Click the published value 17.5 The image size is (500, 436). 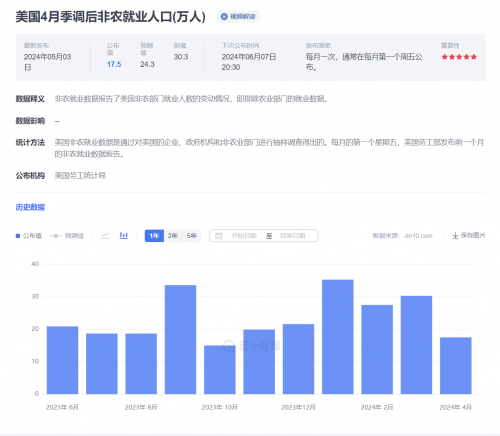tap(114, 64)
